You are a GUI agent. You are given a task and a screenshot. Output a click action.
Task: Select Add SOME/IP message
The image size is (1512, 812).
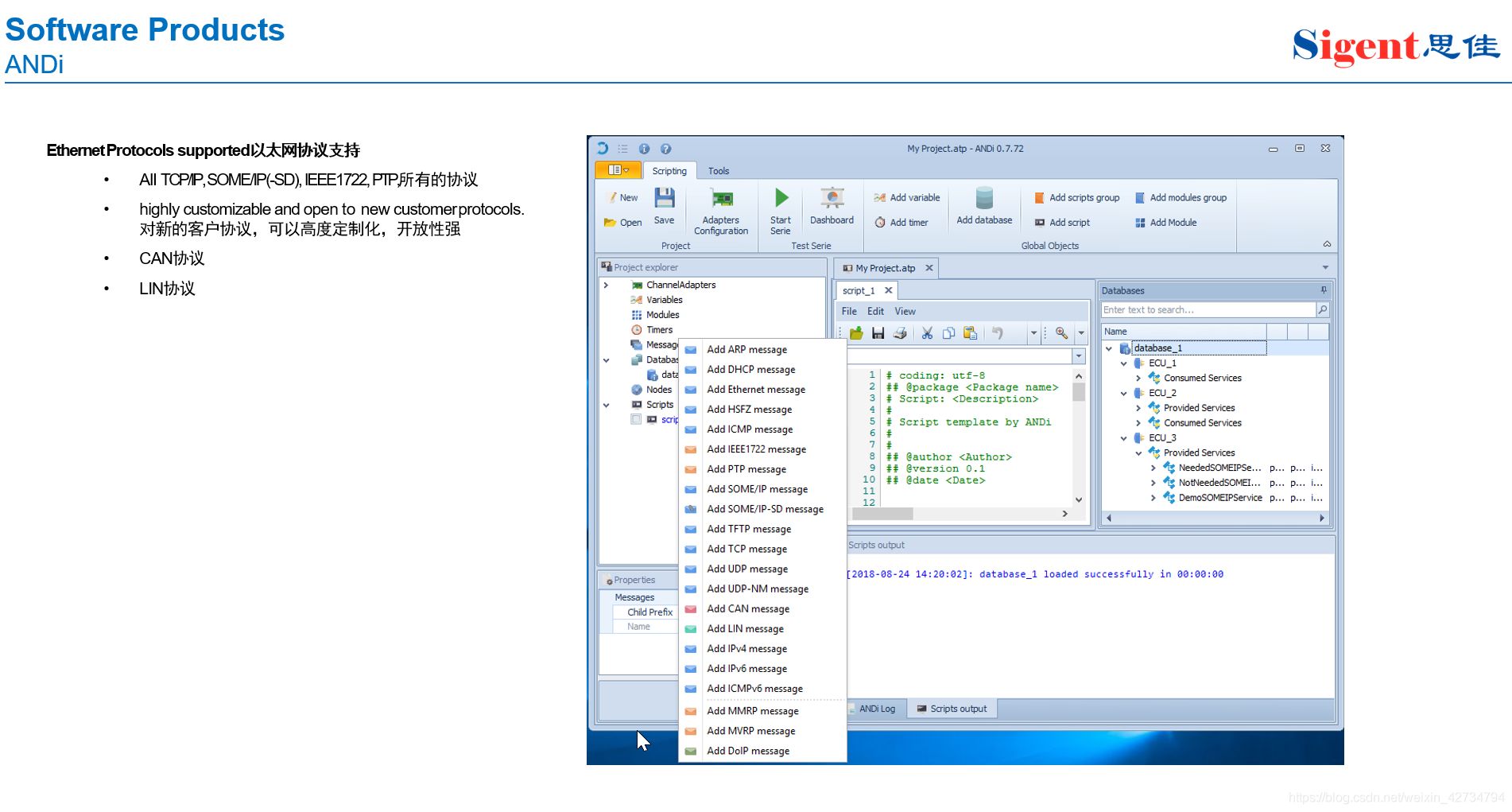[762, 489]
